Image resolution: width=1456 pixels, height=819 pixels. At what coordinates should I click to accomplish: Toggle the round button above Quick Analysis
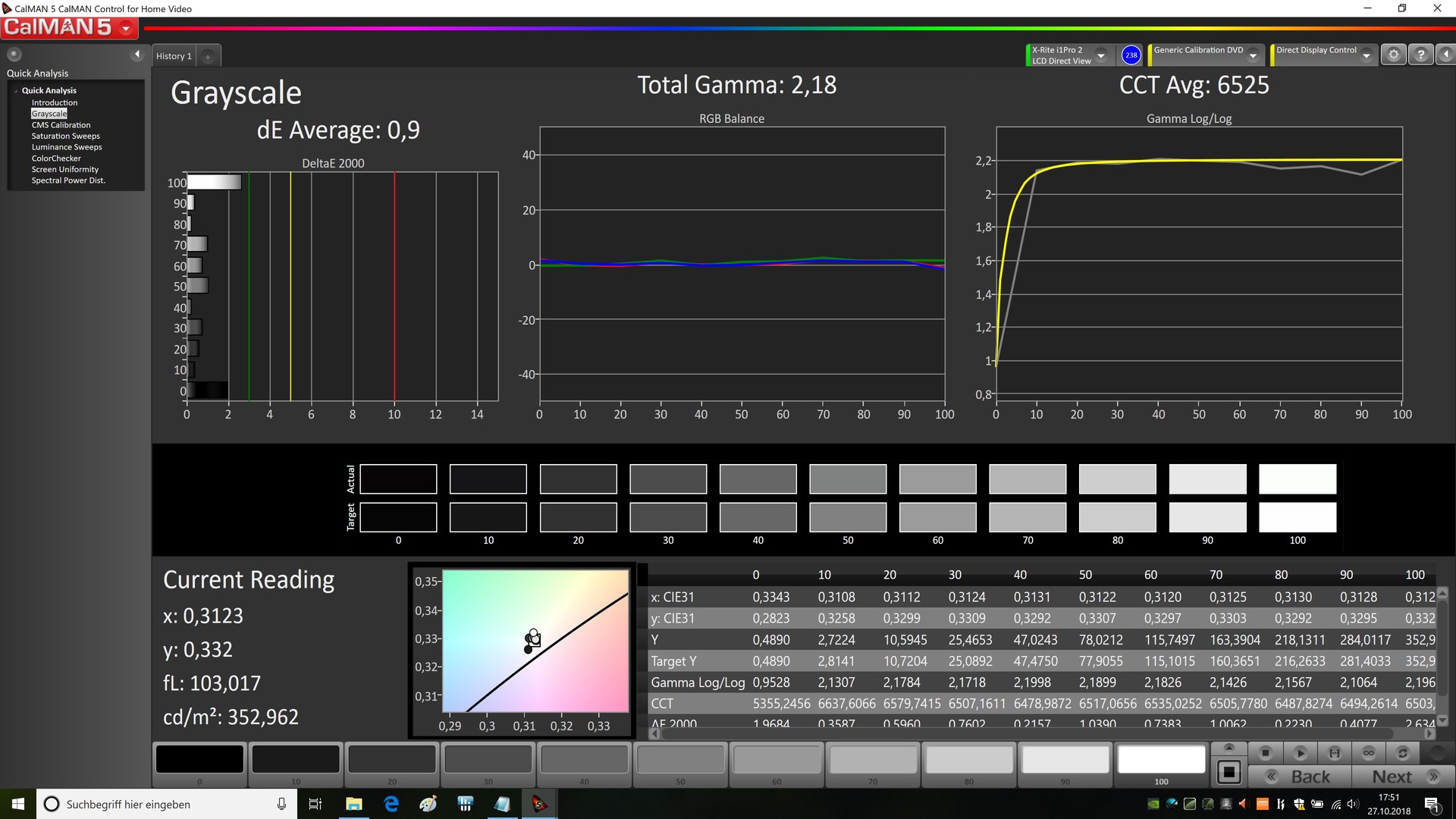click(14, 55)
